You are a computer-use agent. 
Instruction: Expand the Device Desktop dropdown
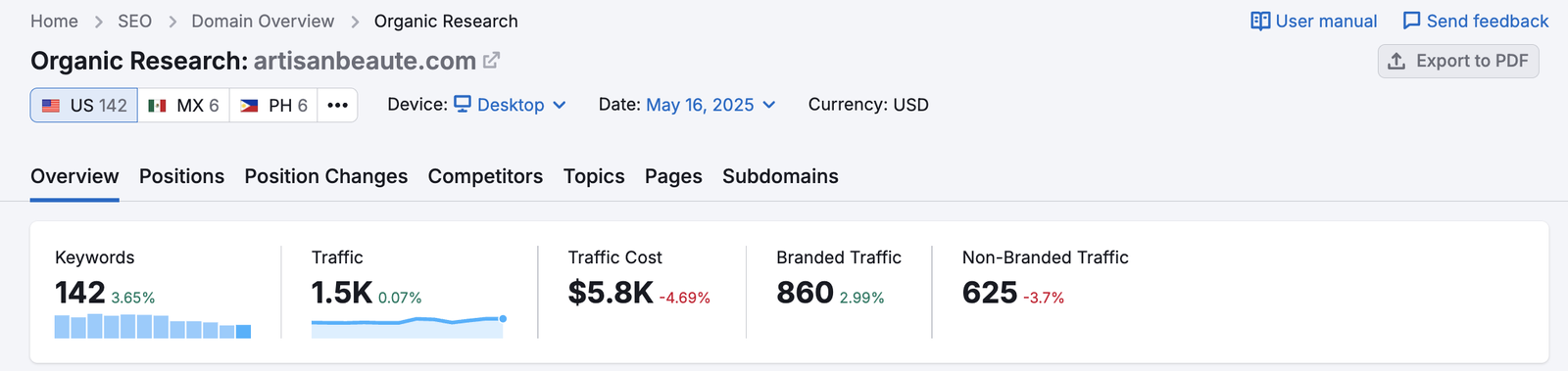click(510, 105)
